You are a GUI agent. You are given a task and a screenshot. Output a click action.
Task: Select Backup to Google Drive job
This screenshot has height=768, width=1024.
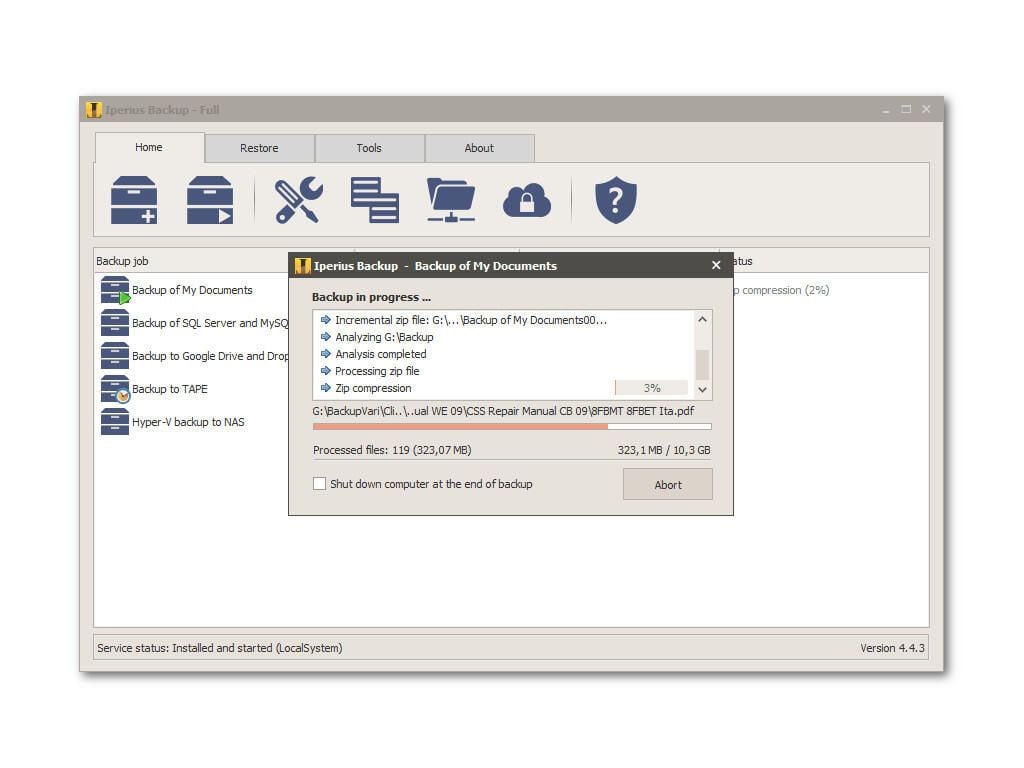coord(210,356)
